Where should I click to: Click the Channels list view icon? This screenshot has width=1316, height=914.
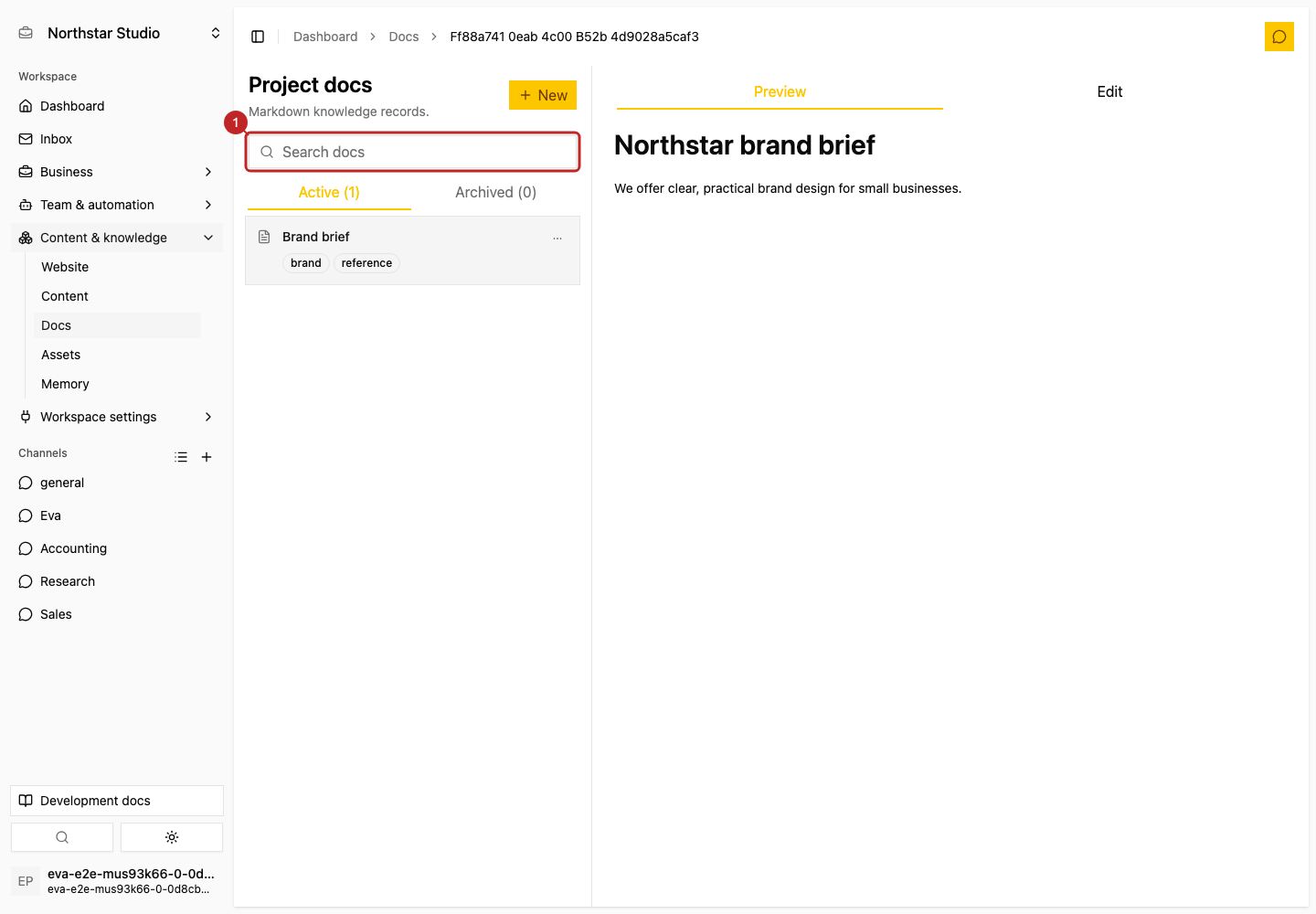coord(181,457)
